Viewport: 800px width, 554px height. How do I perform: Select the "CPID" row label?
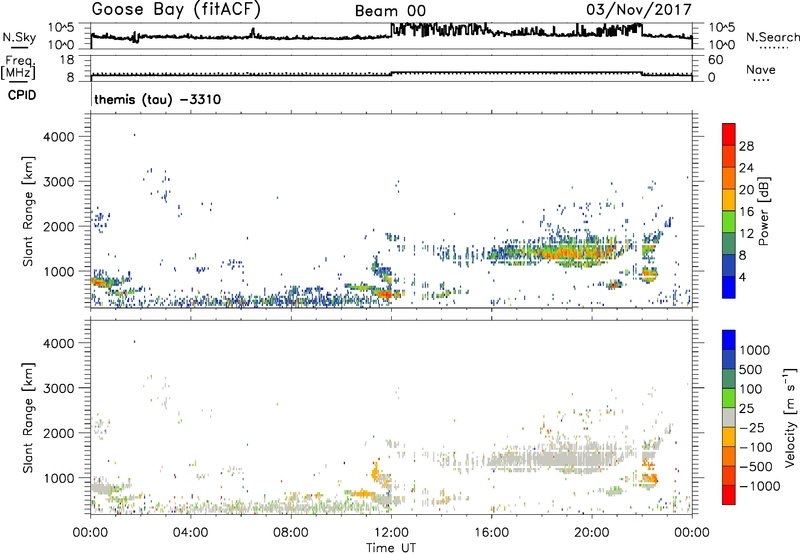[22, 95]
